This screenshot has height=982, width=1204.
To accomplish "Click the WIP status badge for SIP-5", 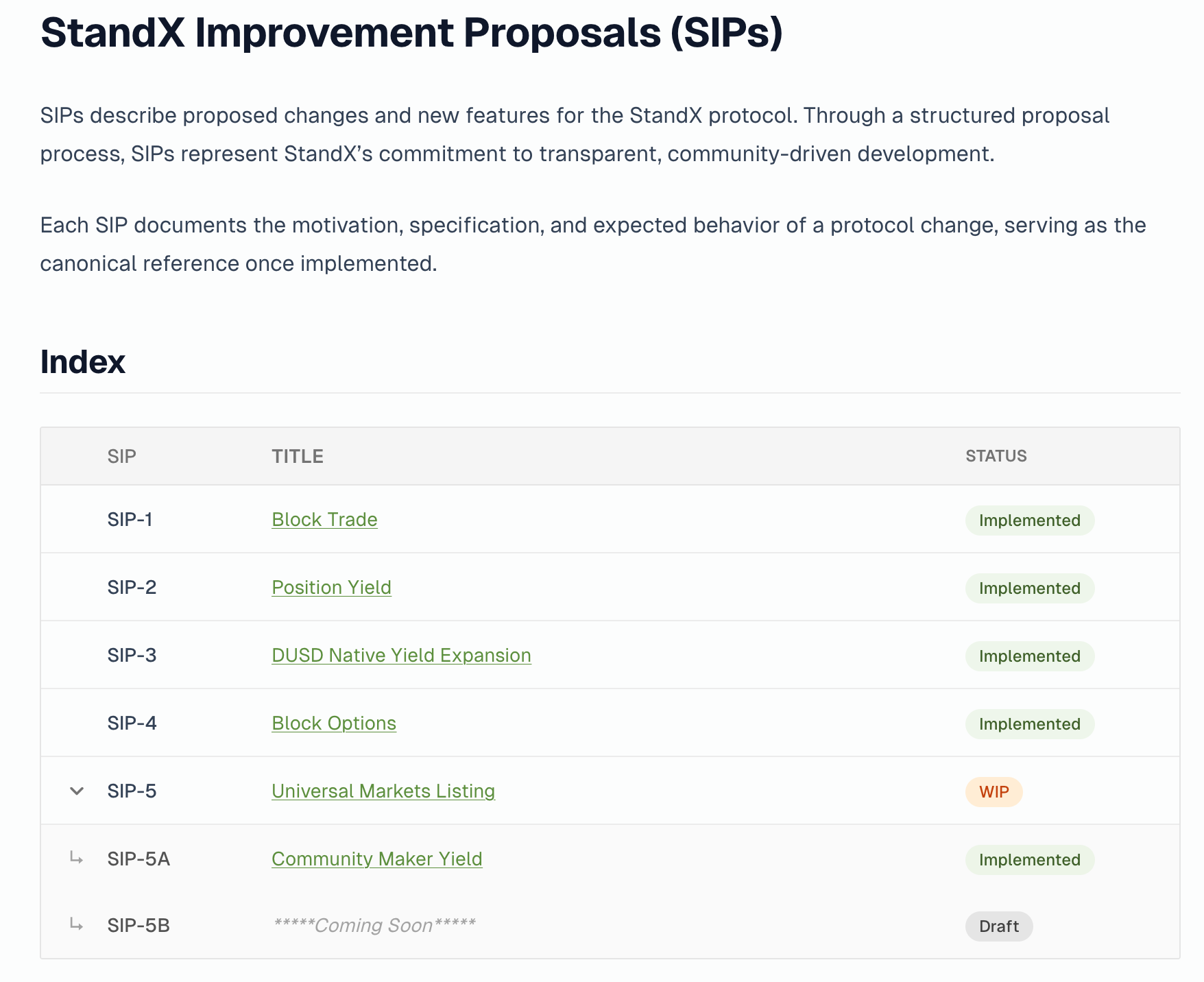I will click(x=994, y=792).
